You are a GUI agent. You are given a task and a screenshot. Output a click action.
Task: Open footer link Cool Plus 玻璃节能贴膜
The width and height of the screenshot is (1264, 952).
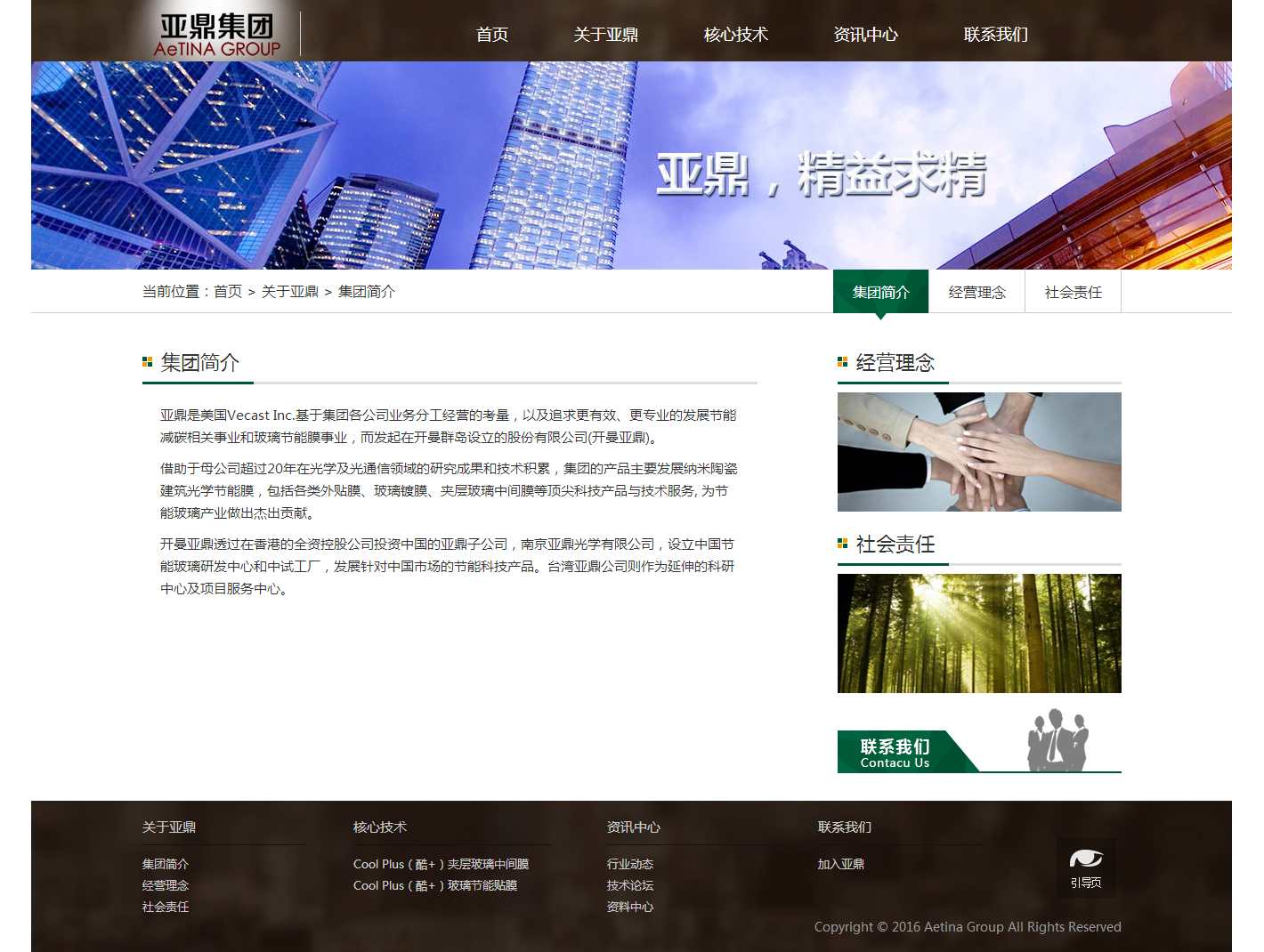(435, 885)
